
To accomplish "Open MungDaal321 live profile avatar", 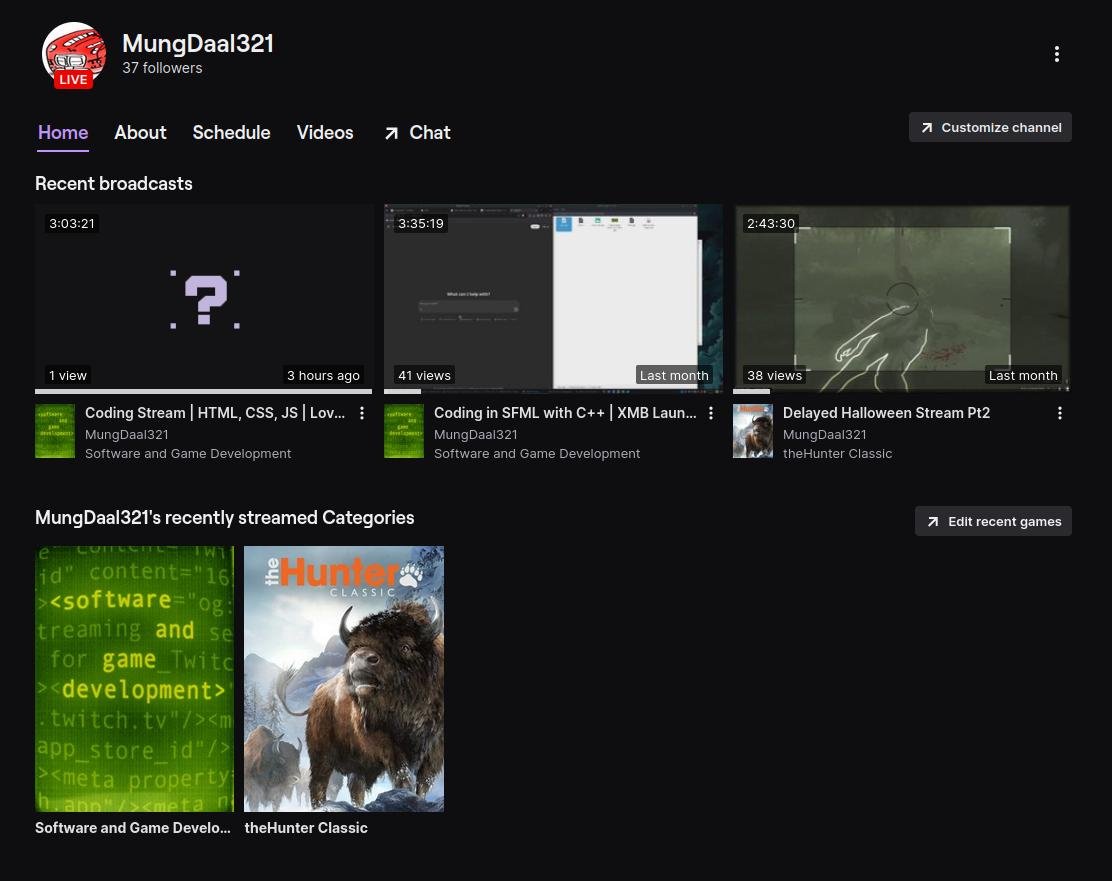I will point(74,55).
